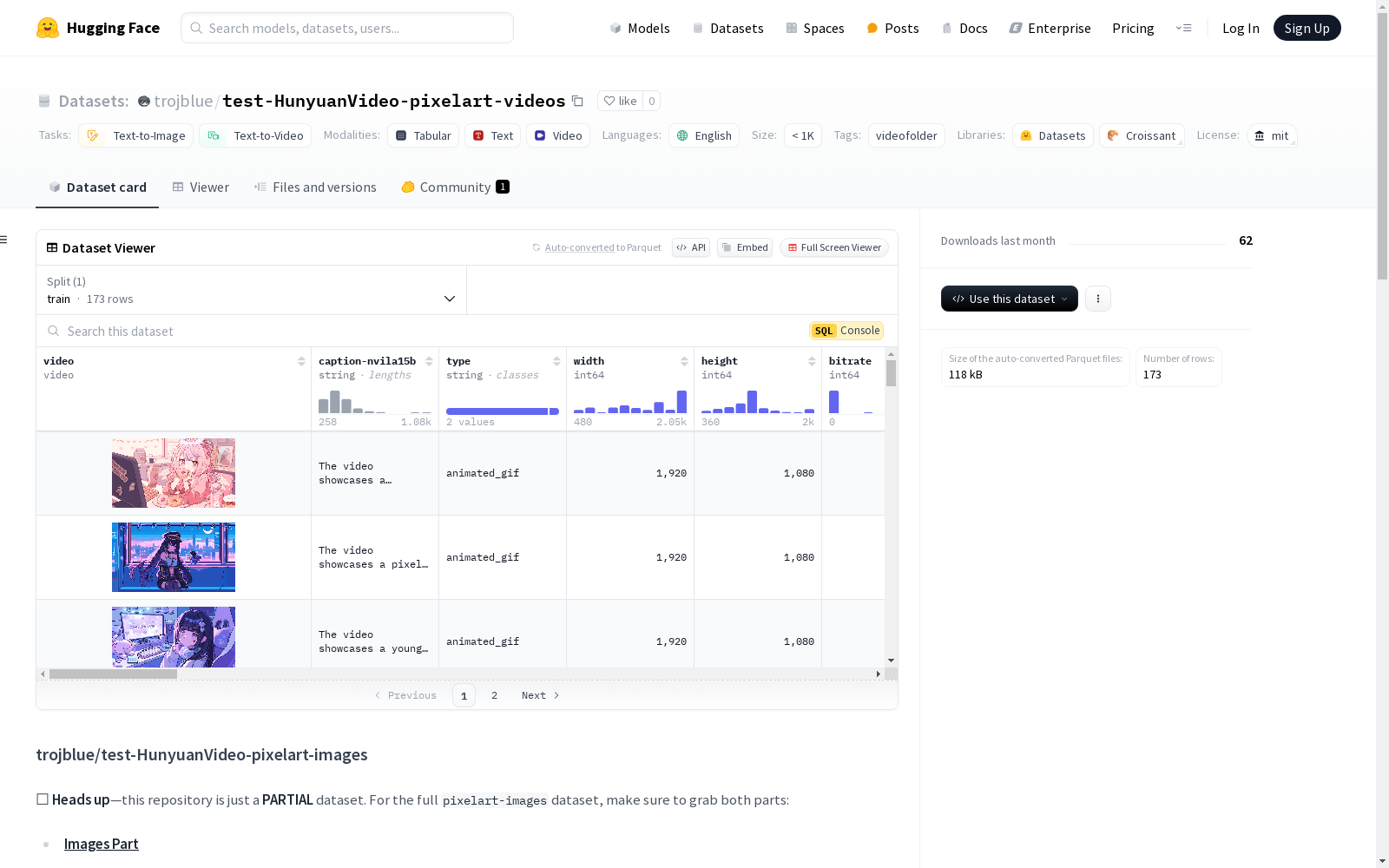This screenshot has height=868, width=1389.
Task: Open the API button in Dataset Viewer
Action: pos(691,247)
